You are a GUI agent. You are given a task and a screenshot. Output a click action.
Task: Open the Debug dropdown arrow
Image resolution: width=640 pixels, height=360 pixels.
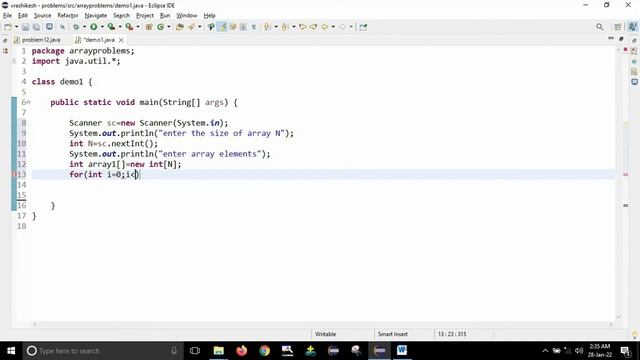(84, 27)
